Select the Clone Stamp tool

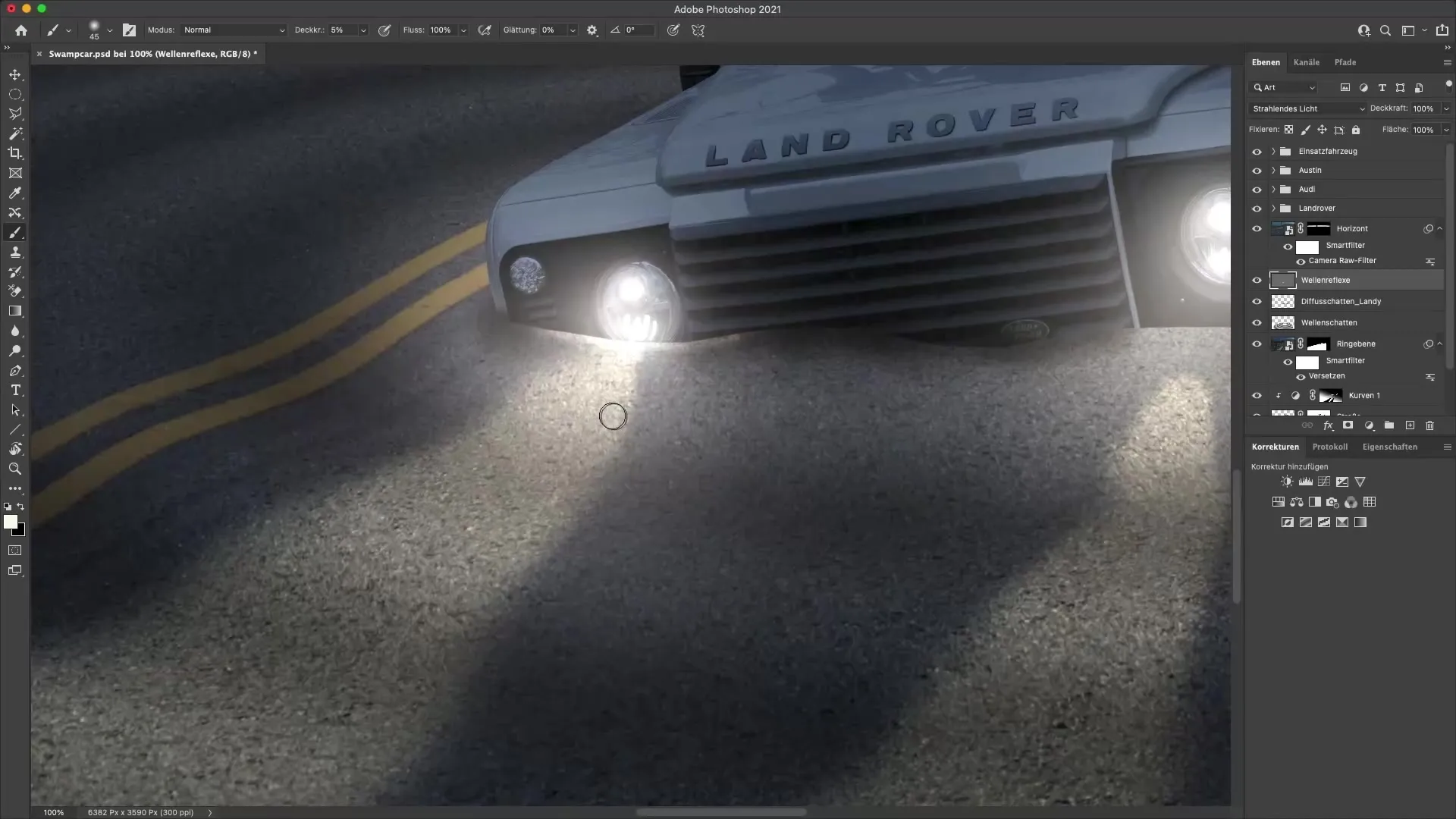(x=15, y=253)
